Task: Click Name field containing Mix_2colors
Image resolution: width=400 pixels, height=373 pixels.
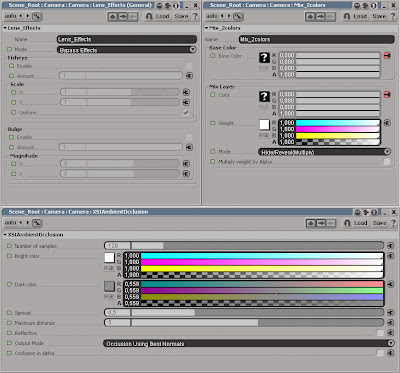Action: tap(317, 39)
